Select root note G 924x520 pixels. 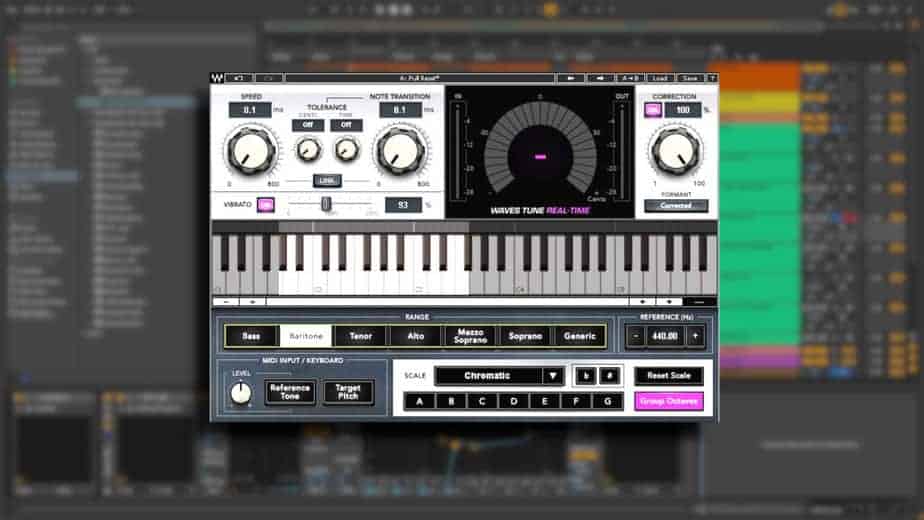click(x=608, y=401)
